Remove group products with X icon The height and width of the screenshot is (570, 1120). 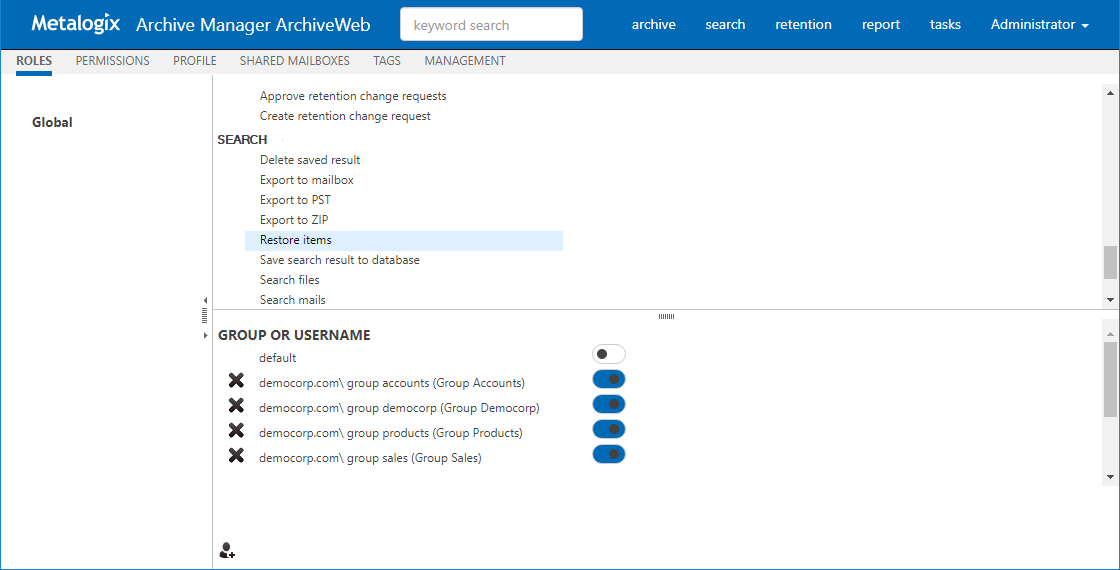click(236, 430)
